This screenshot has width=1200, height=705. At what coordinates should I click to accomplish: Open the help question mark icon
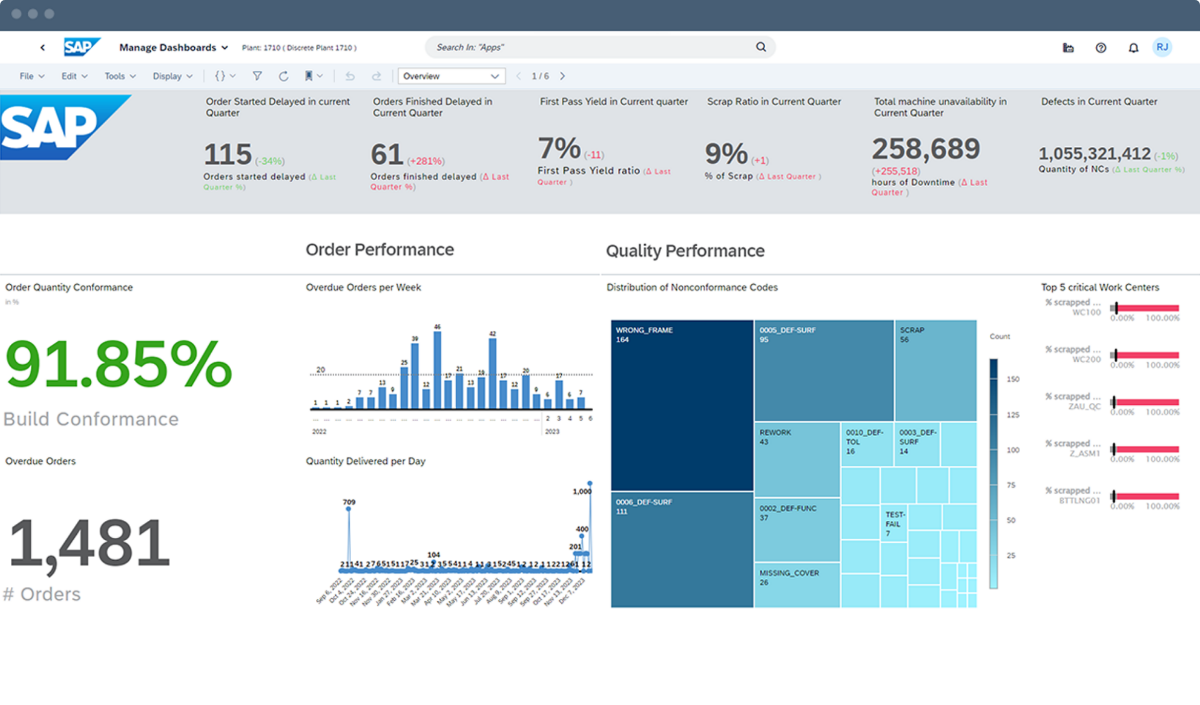(x=1101, y=47)
